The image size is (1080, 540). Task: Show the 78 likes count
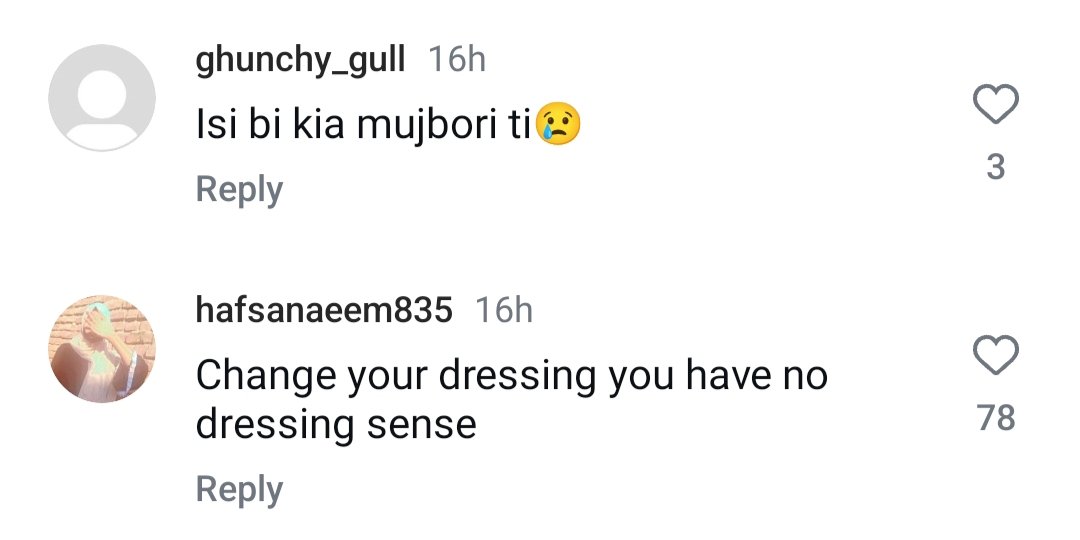(996, 417)
